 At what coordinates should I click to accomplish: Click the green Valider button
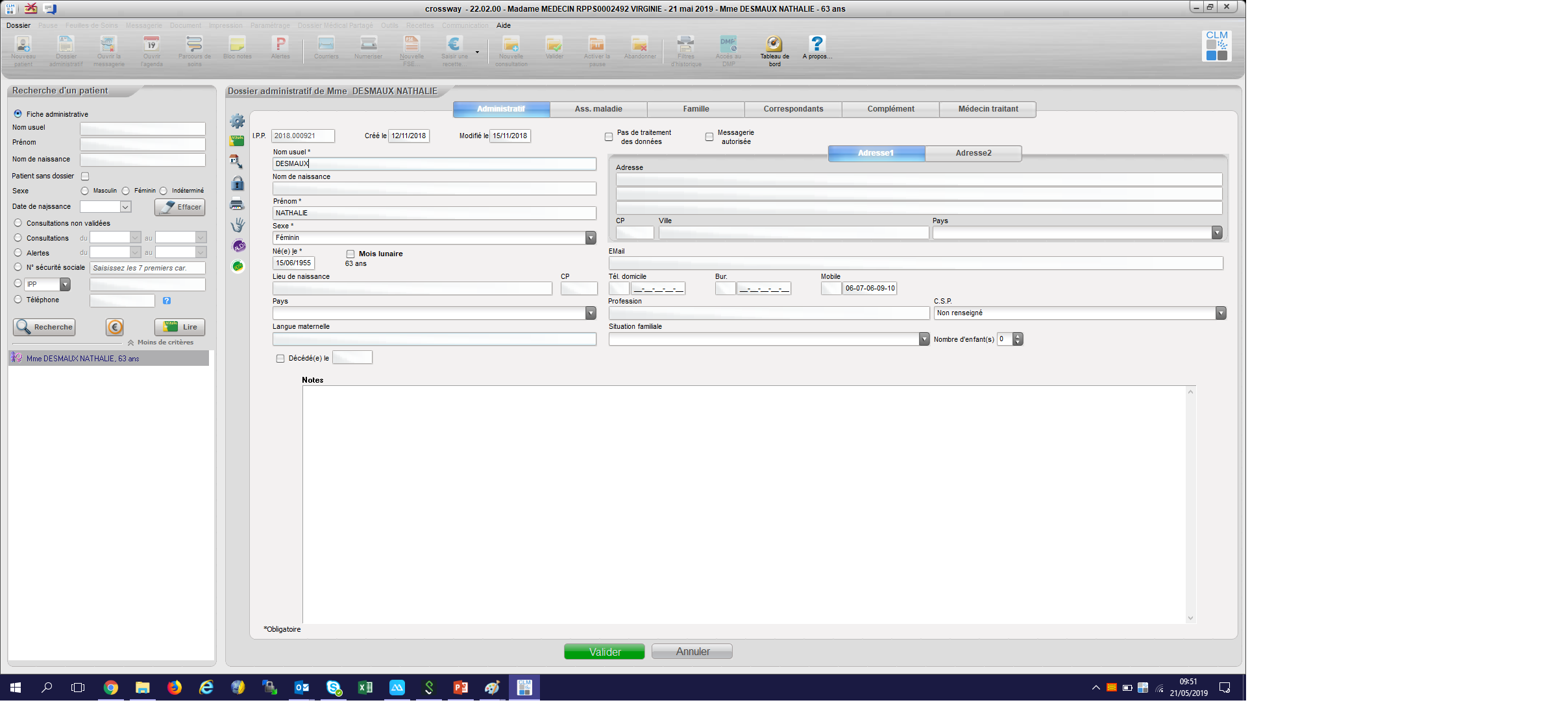click(604, 652)
